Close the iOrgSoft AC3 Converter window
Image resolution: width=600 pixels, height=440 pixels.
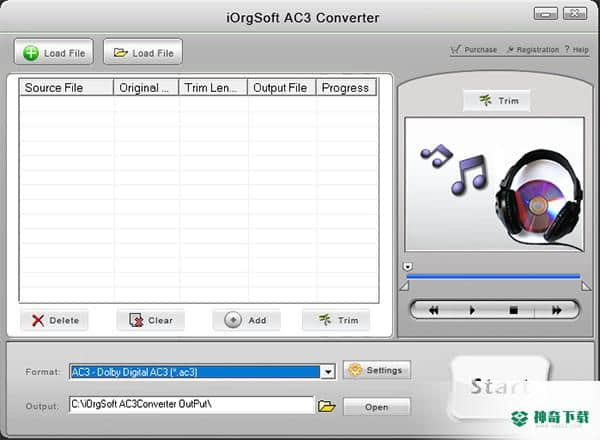[575, 14]
